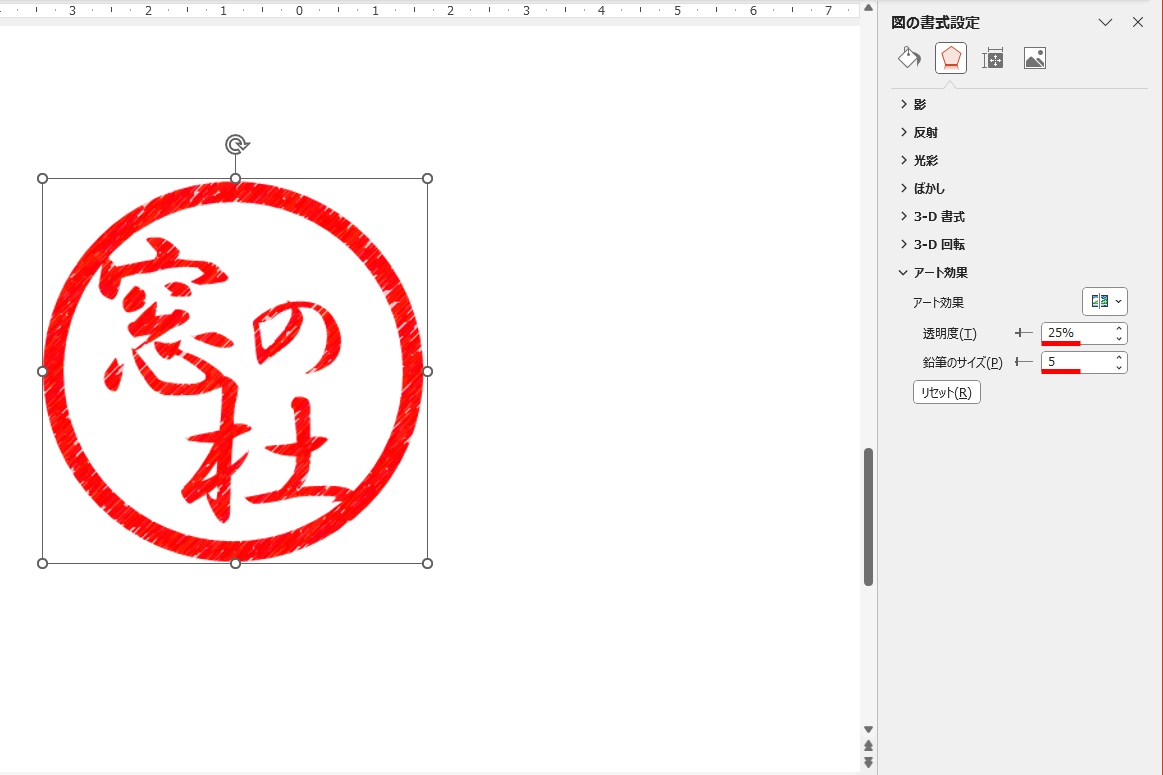Open the Fill & Line settings icon
The height and width of the screenshot is (775, 1163).
[x=909, y=58]
